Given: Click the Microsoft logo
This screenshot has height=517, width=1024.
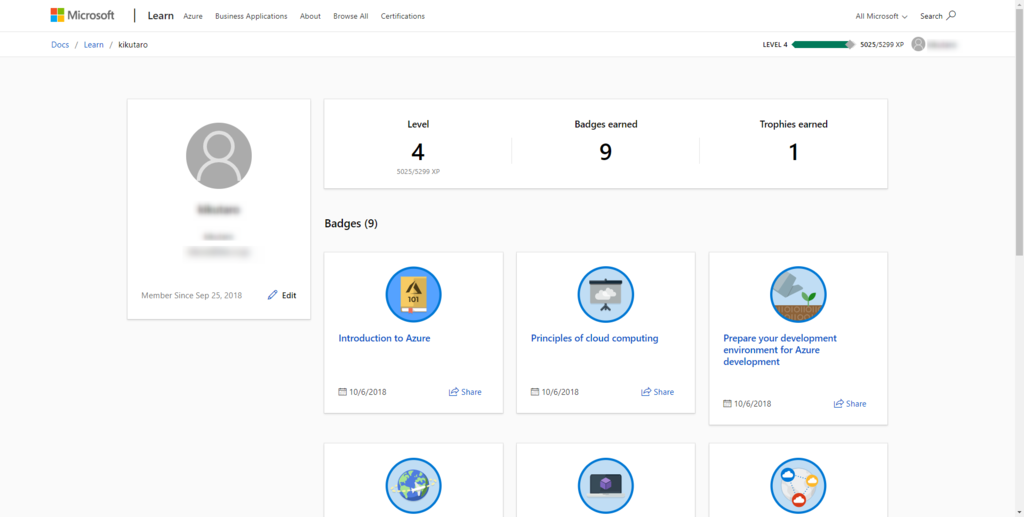Looking at the screenshot, I should [x=82, y=15].
